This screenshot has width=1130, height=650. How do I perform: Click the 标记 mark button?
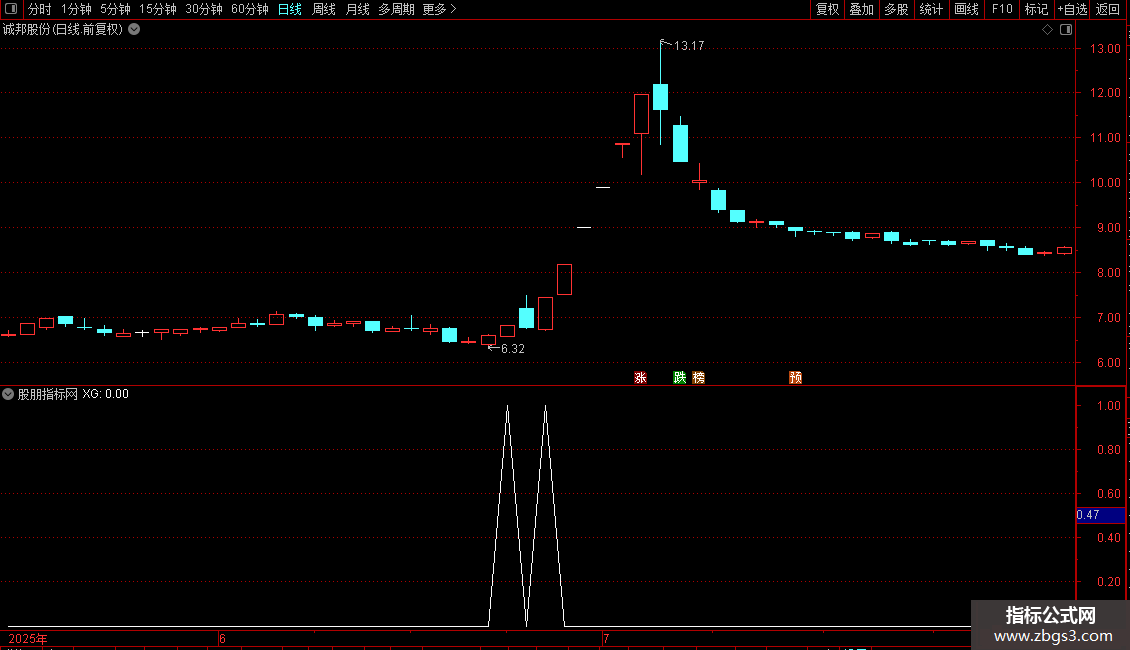[x=1036, y=9]
